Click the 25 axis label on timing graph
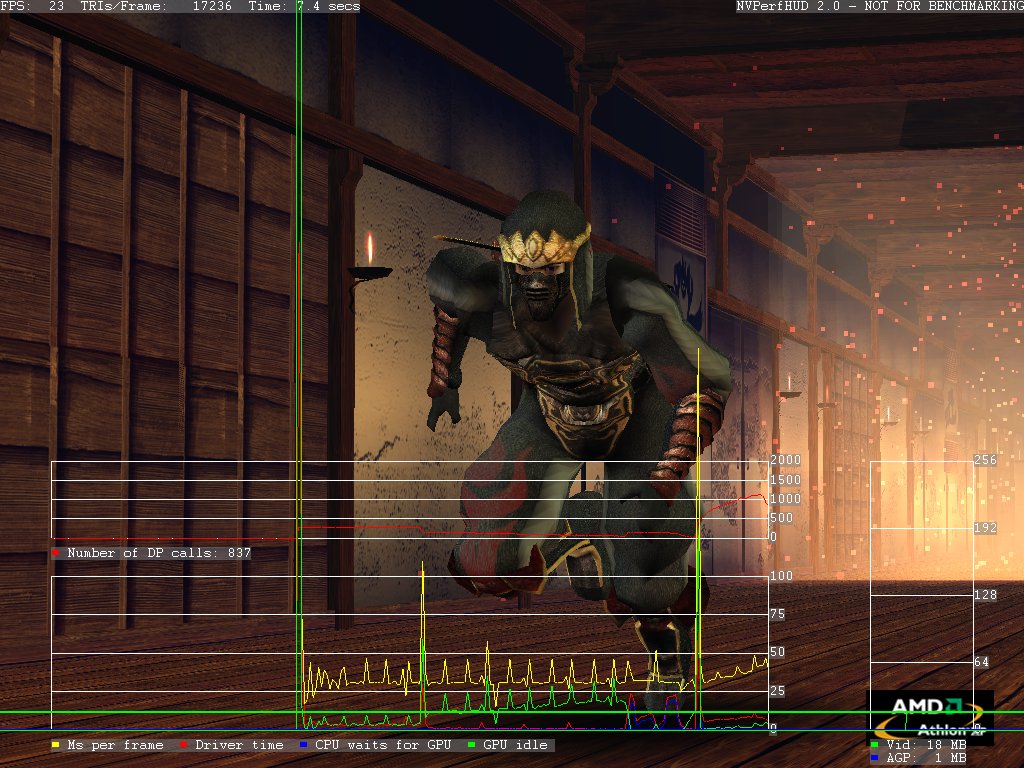Image resolution: width=1024 pixels, height=768 pixels. [777, 690]
